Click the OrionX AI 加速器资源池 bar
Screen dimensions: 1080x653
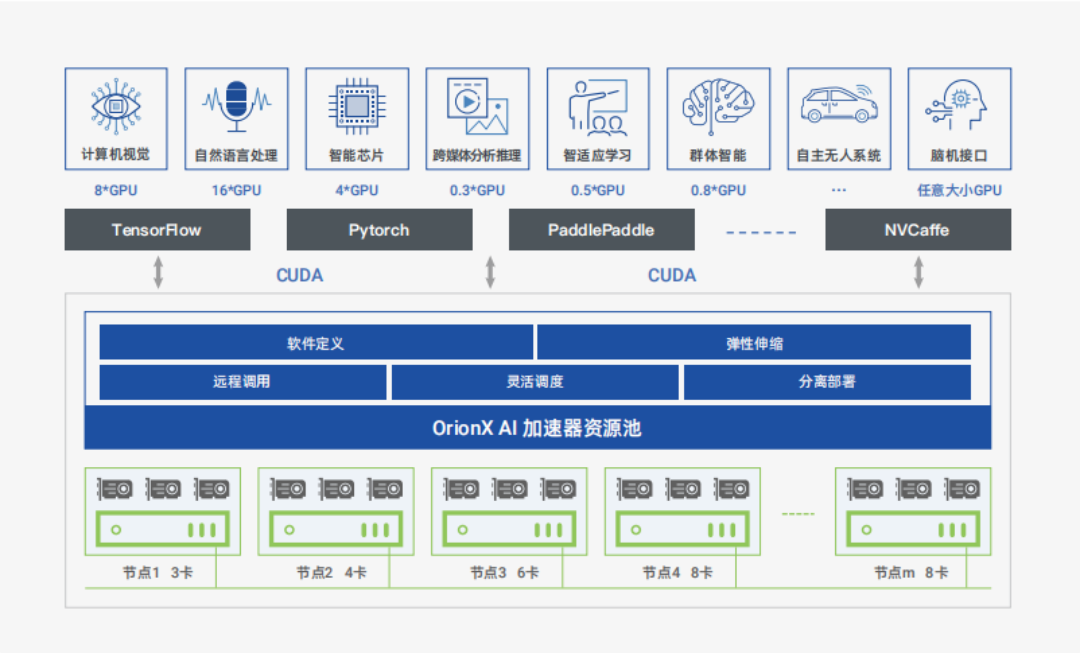tap(537, 428)
